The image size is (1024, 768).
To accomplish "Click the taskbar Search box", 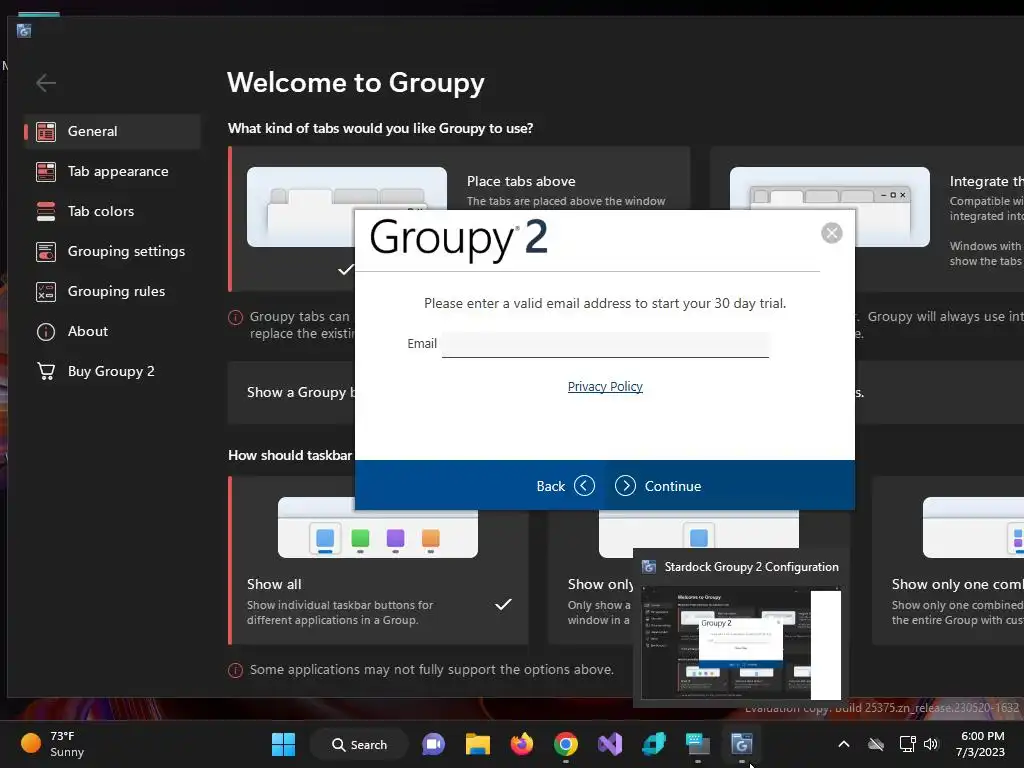I will pyautogui.click(x=359, y=744).
